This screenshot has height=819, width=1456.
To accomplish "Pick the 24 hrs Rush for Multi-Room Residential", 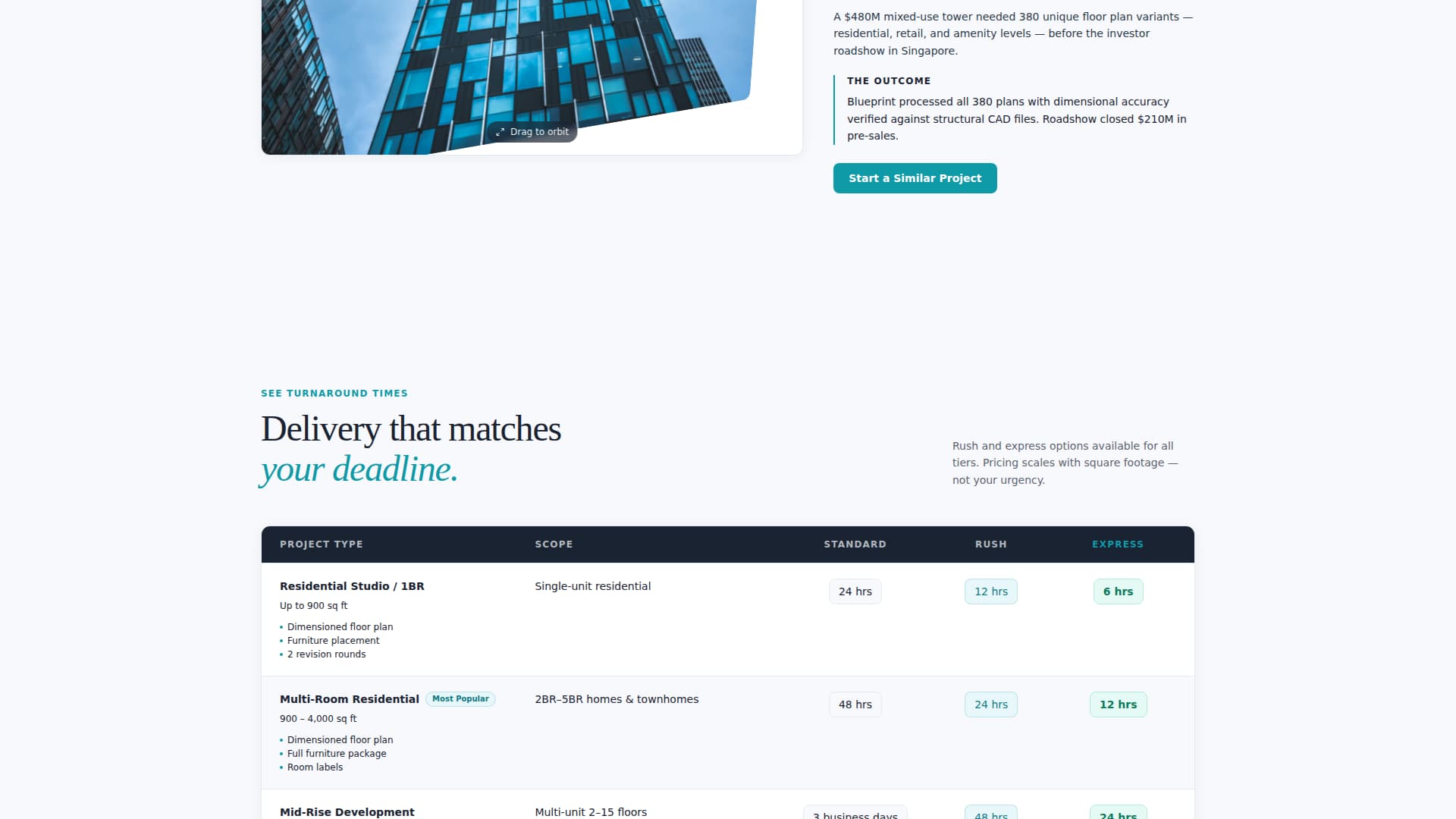I will pos(990,704).
